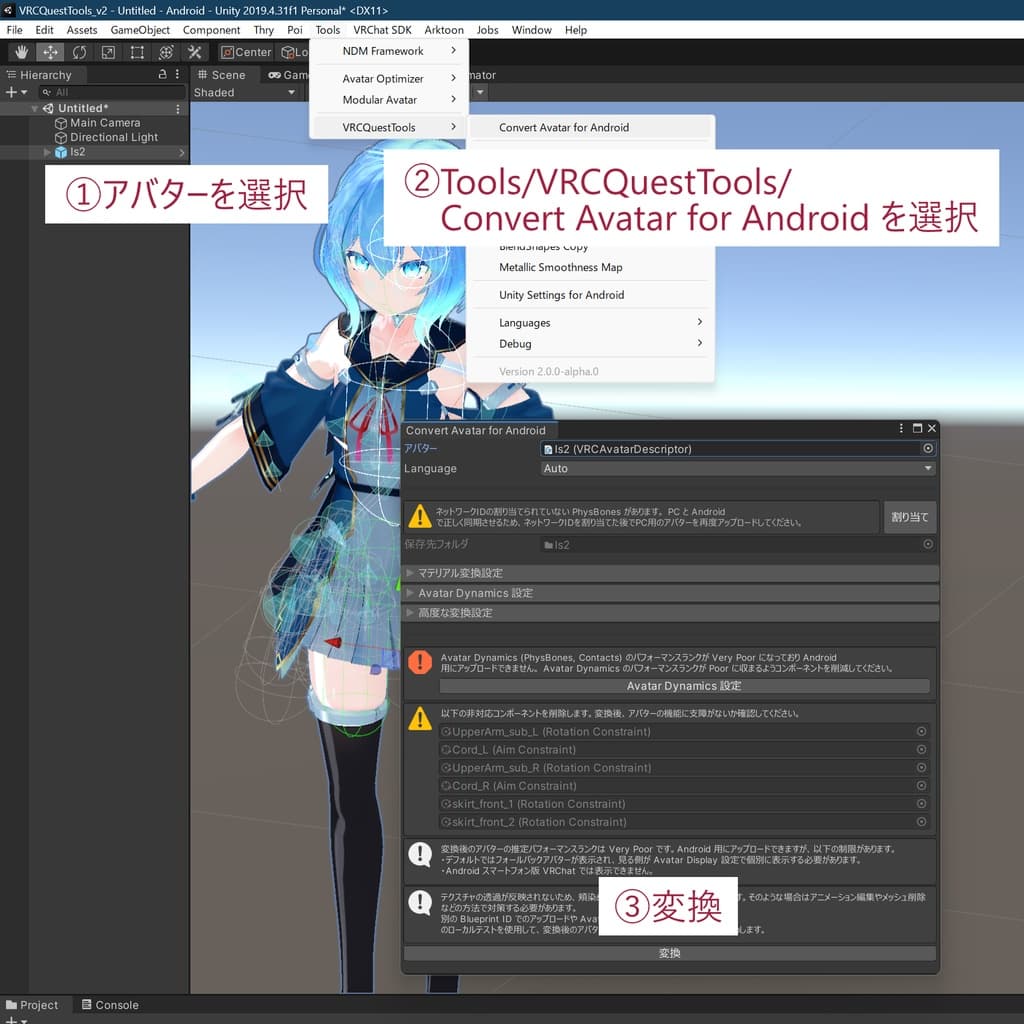Open the Convert window's kebab menu
Viewport: 1024px width, 1024px height.
click(899, 428)
